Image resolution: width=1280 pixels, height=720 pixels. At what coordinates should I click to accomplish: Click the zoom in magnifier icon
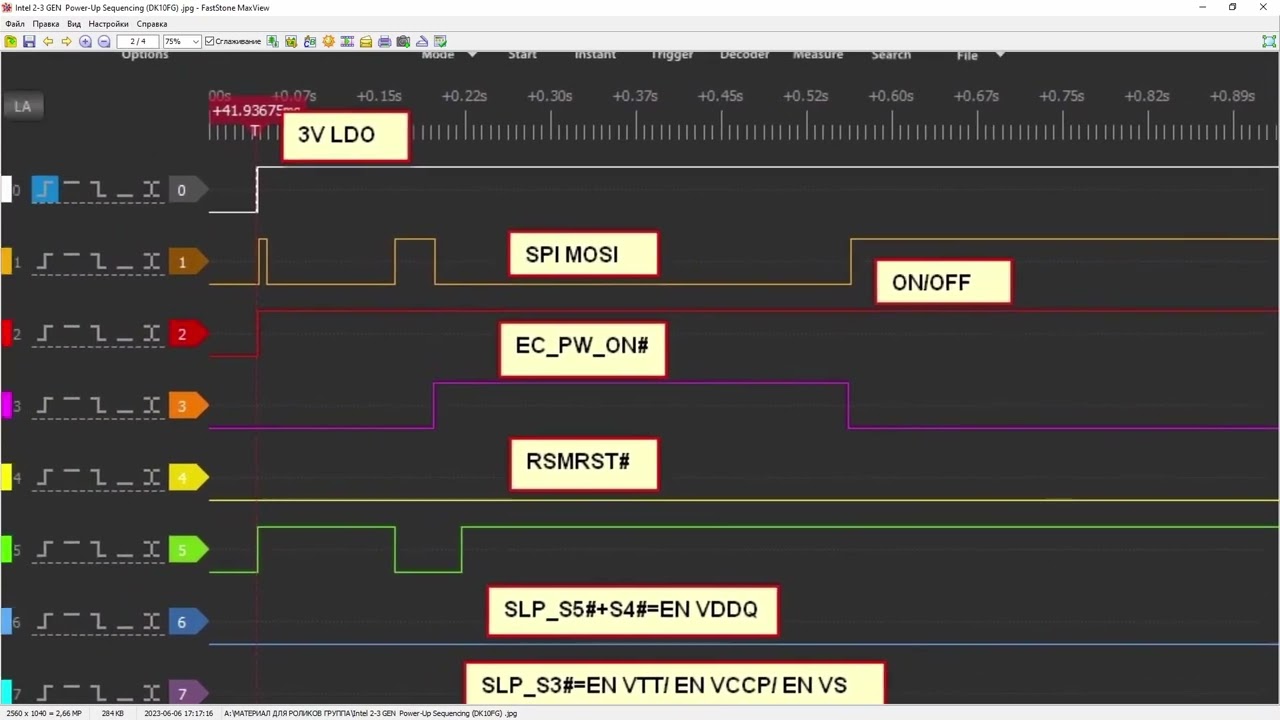pos(85,41)
